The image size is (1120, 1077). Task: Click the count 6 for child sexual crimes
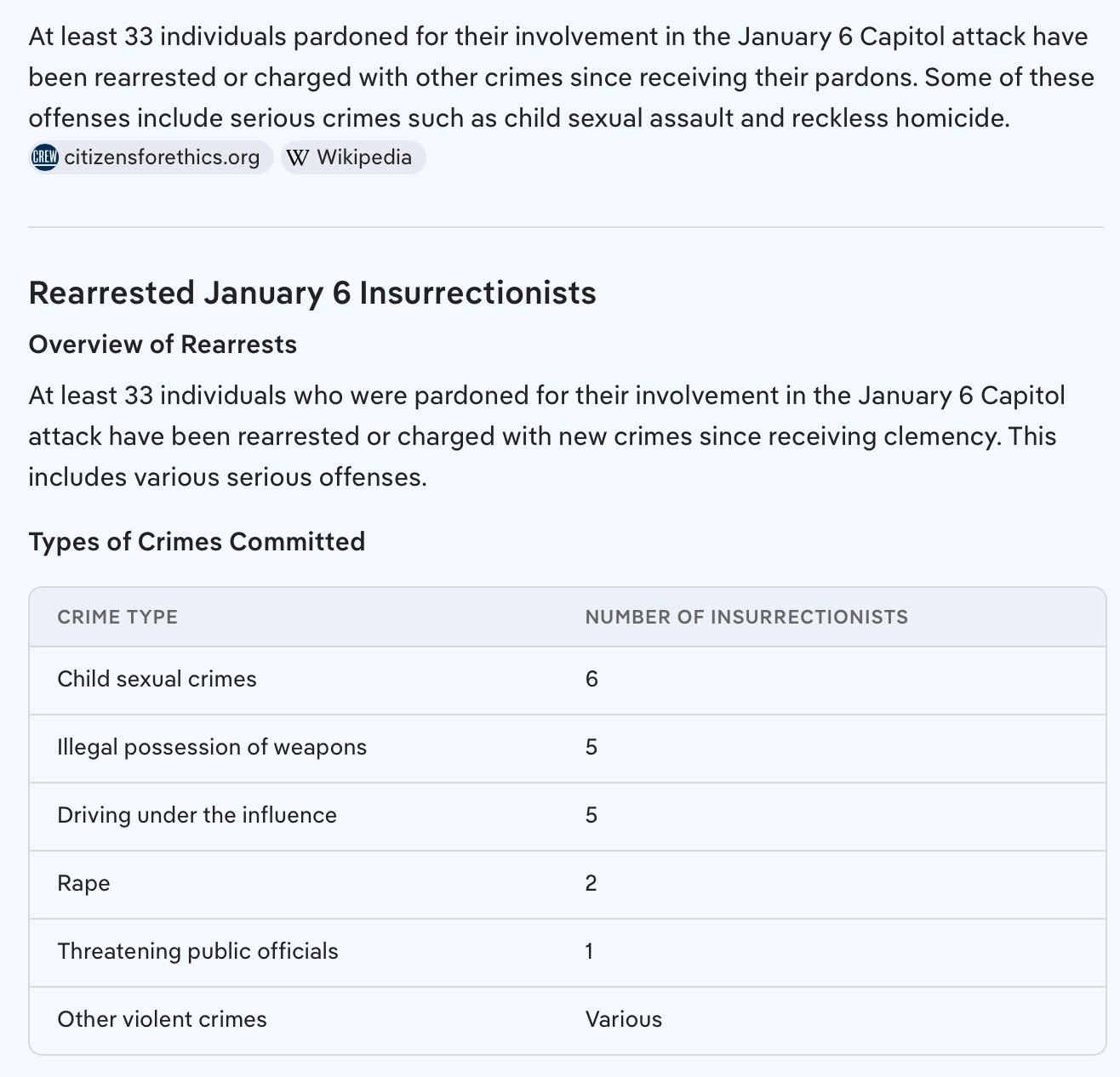pyautogui.click(x=591, y=679)
